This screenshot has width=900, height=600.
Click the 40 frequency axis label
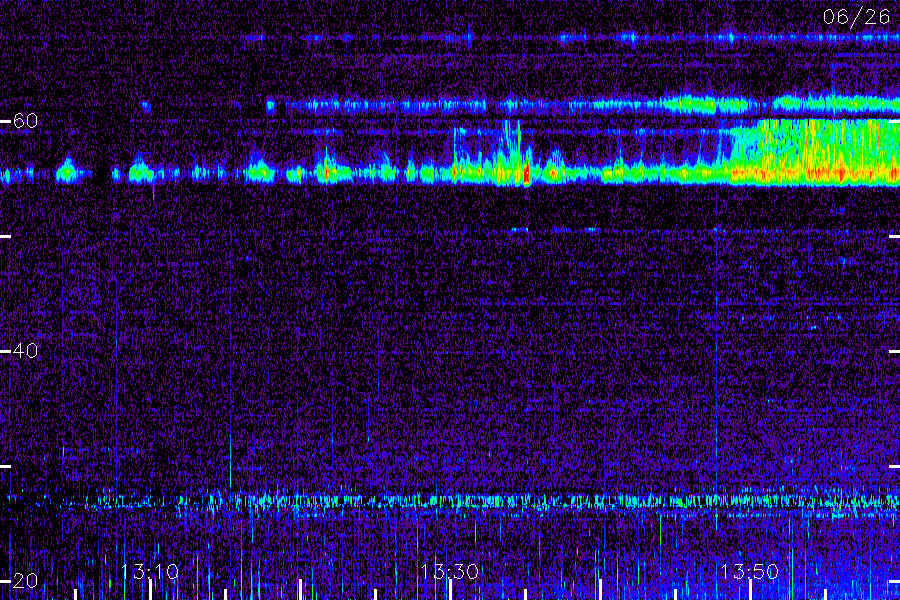point(25,351)
